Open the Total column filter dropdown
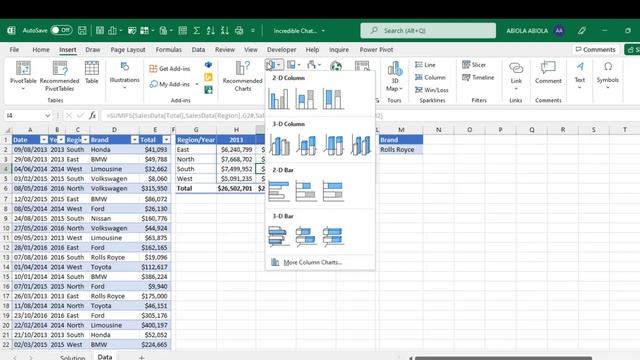 click(166, 140)
